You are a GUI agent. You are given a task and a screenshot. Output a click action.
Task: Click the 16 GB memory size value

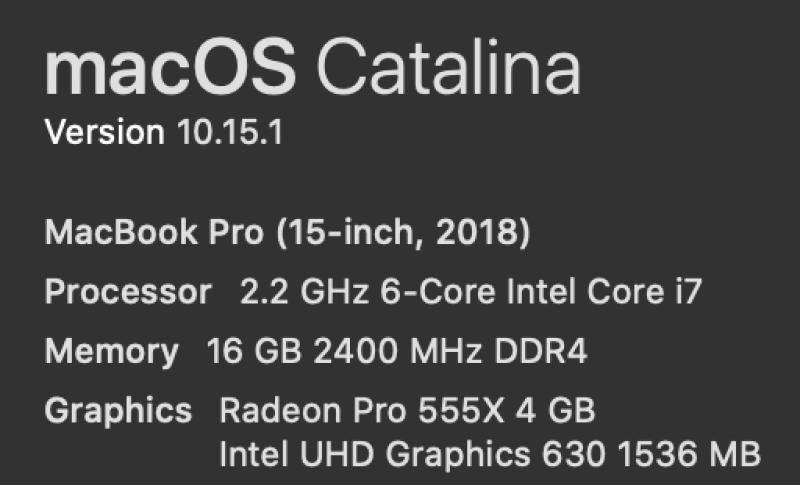tap(254, 351)
